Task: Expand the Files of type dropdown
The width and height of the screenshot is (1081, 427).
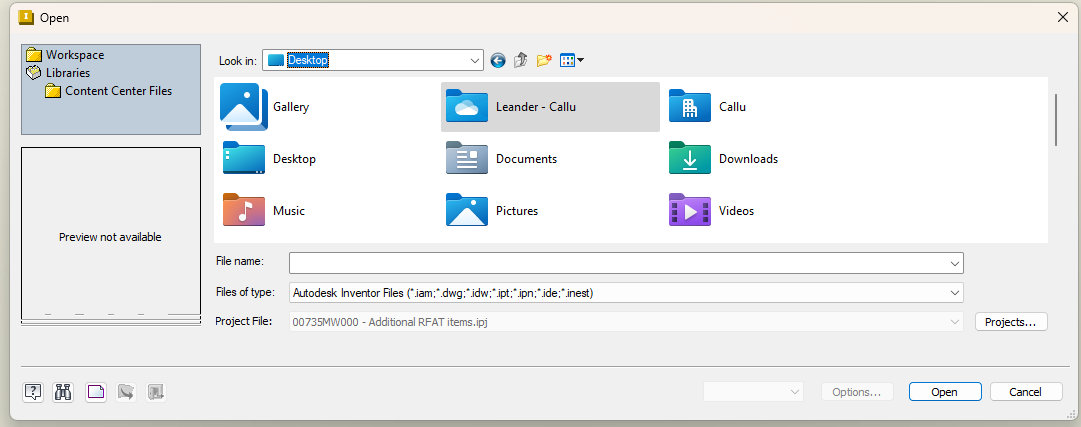Action: (x=955, y=292)
